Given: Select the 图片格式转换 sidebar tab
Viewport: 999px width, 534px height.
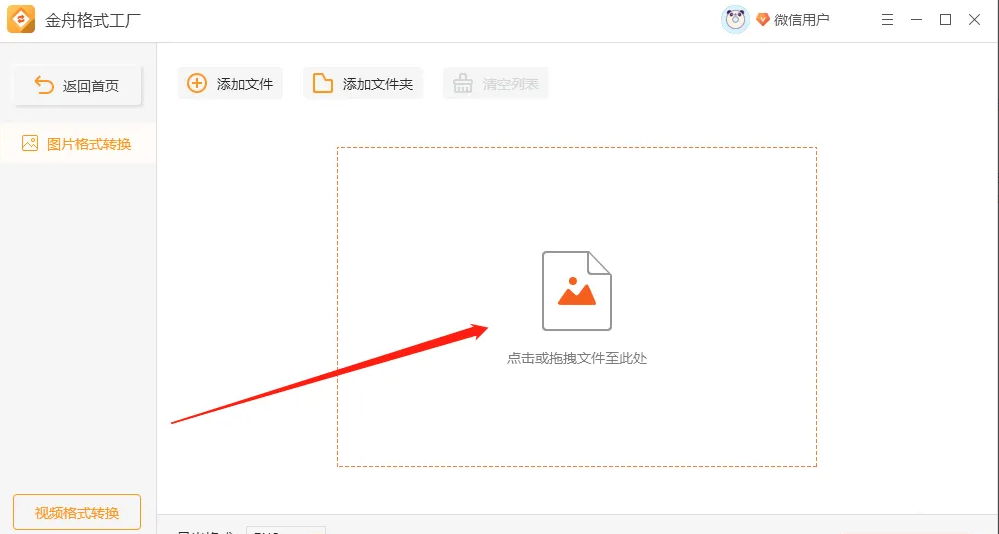Looking at the screenshot, I should point(78,143).
